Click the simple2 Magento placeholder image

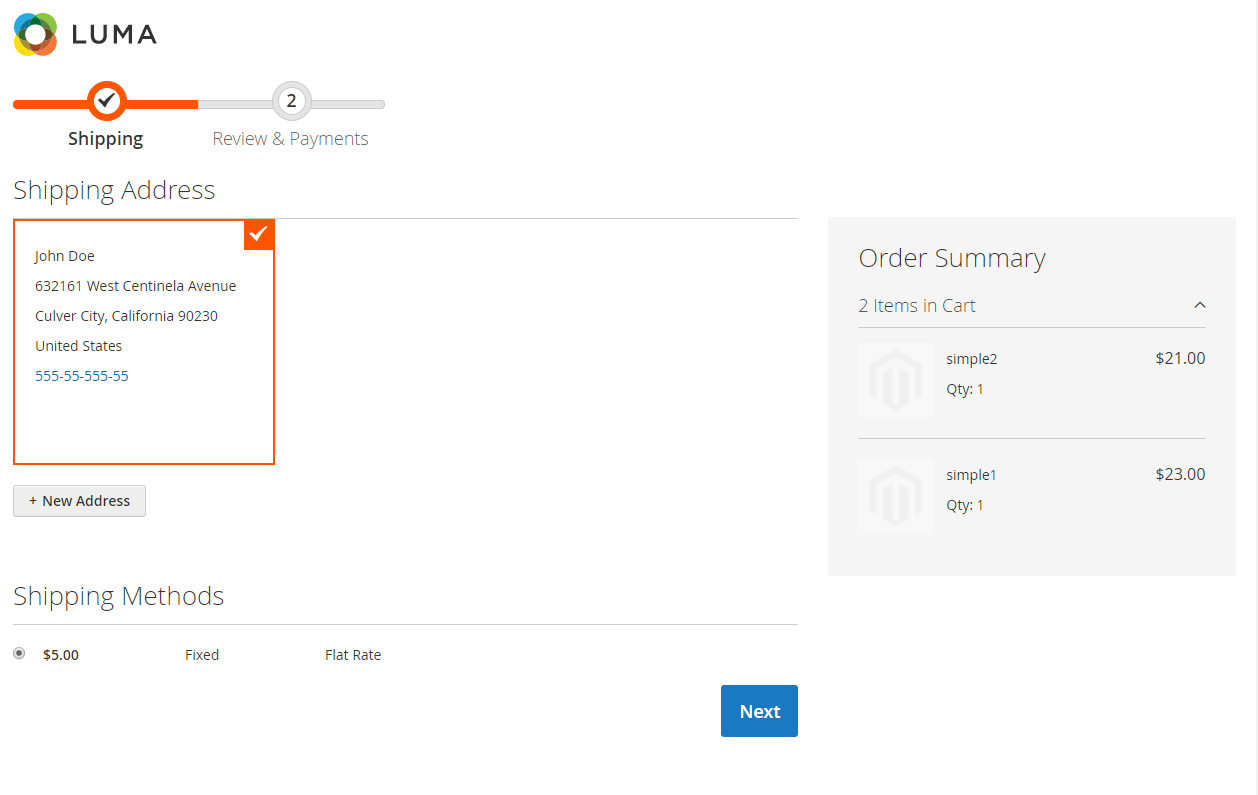(894, 380)
